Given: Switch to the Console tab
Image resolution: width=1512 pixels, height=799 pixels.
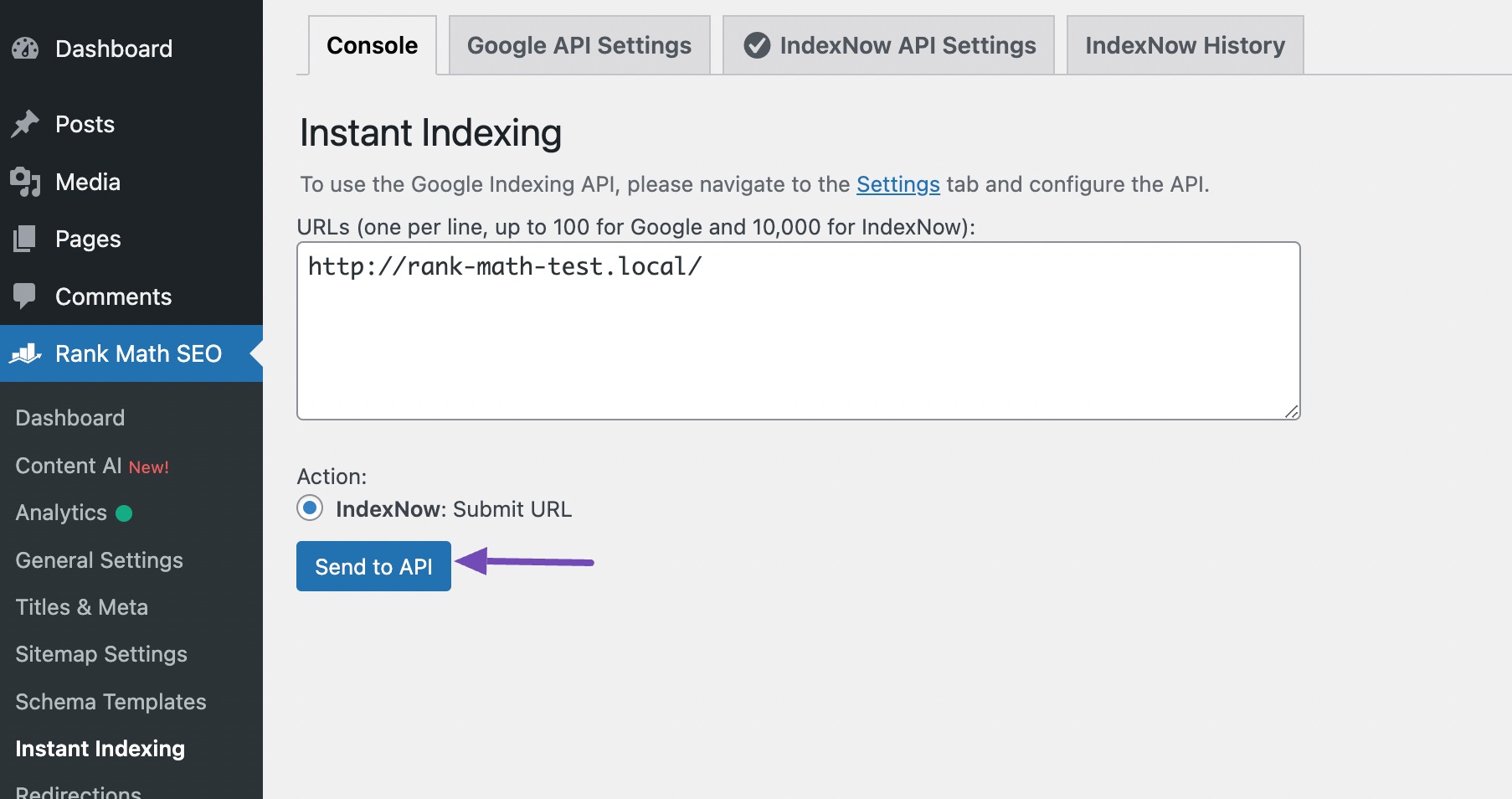Looking at the screenshot, I should (x=371, y=45).
